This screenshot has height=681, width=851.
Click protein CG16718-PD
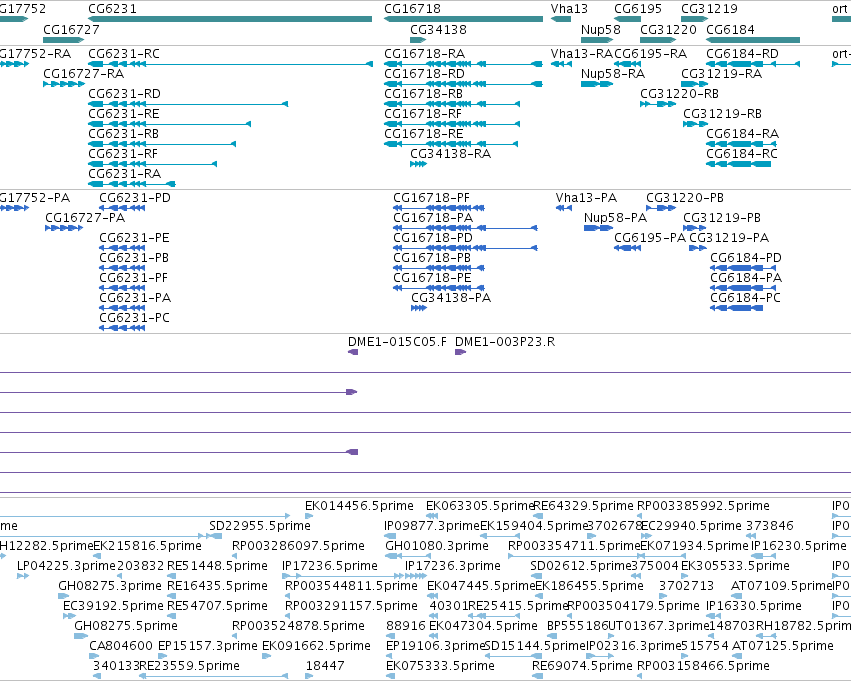[x=465, y=248]
